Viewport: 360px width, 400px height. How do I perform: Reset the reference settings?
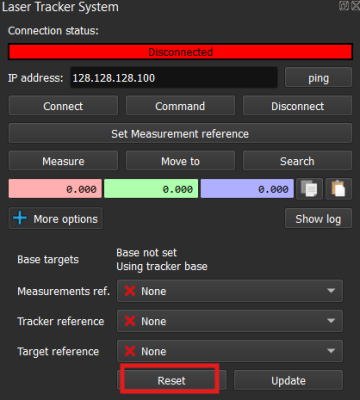[x=171, y=380]
